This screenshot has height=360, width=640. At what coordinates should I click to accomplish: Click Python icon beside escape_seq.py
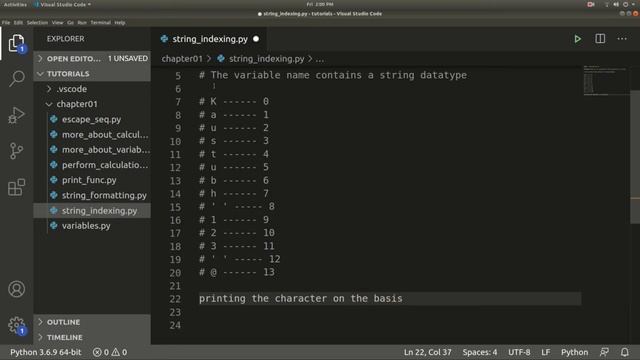point(53,119)
